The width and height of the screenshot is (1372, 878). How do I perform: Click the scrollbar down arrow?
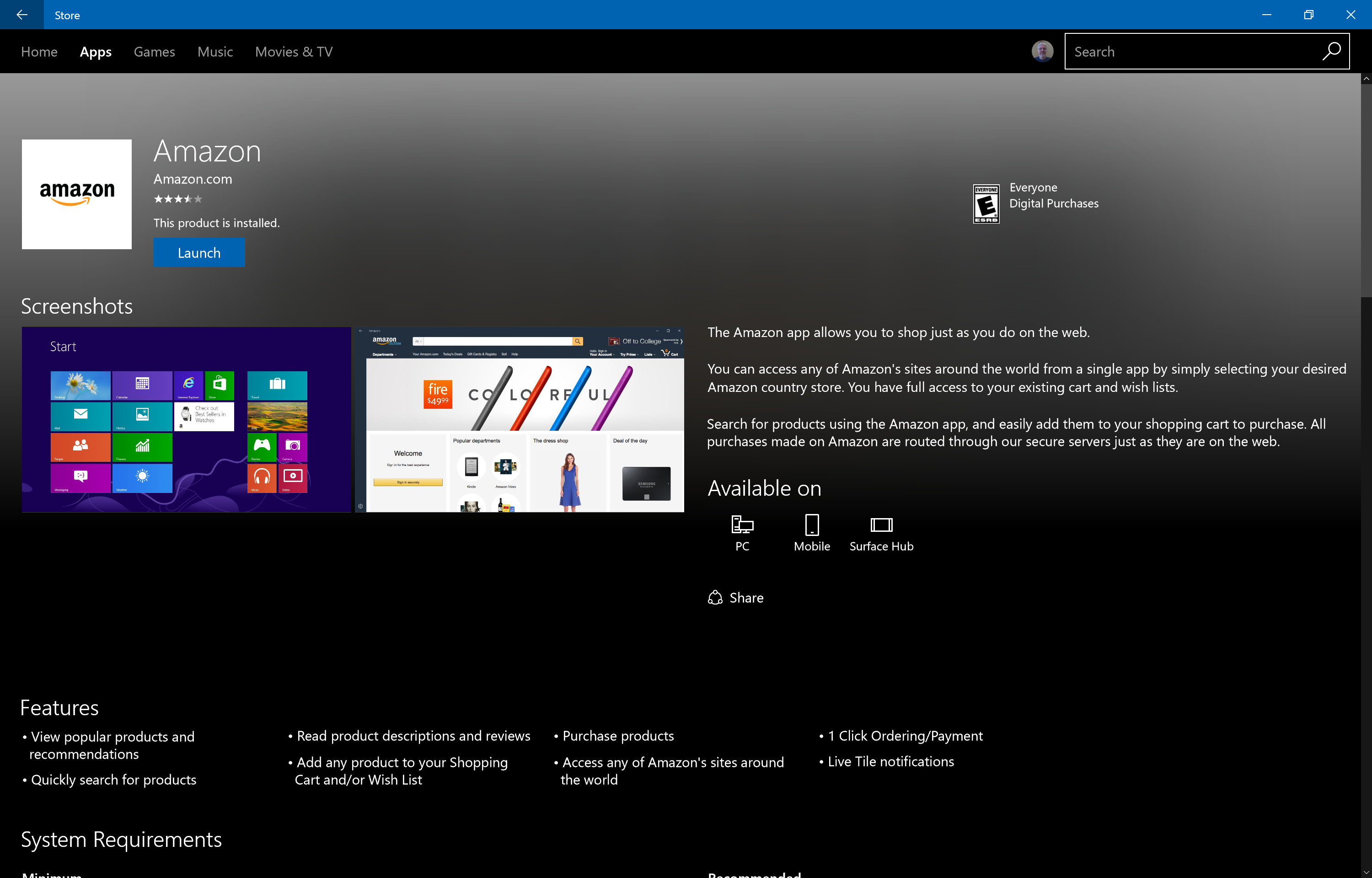tap(1366, 873)
